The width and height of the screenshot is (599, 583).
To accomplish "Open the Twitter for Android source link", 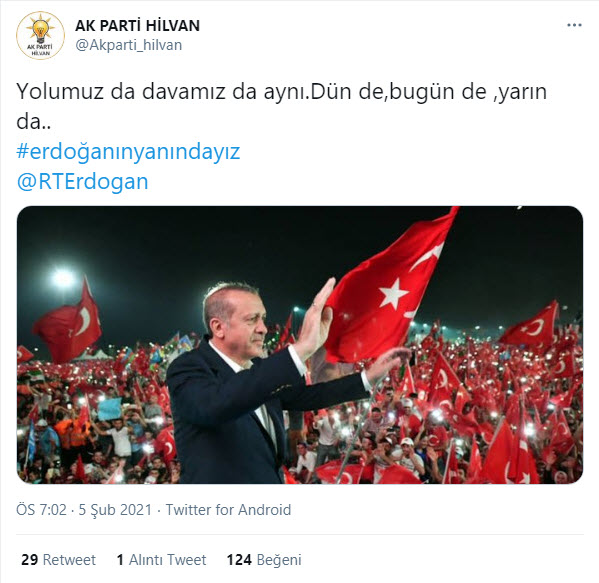I will [228, 510].
